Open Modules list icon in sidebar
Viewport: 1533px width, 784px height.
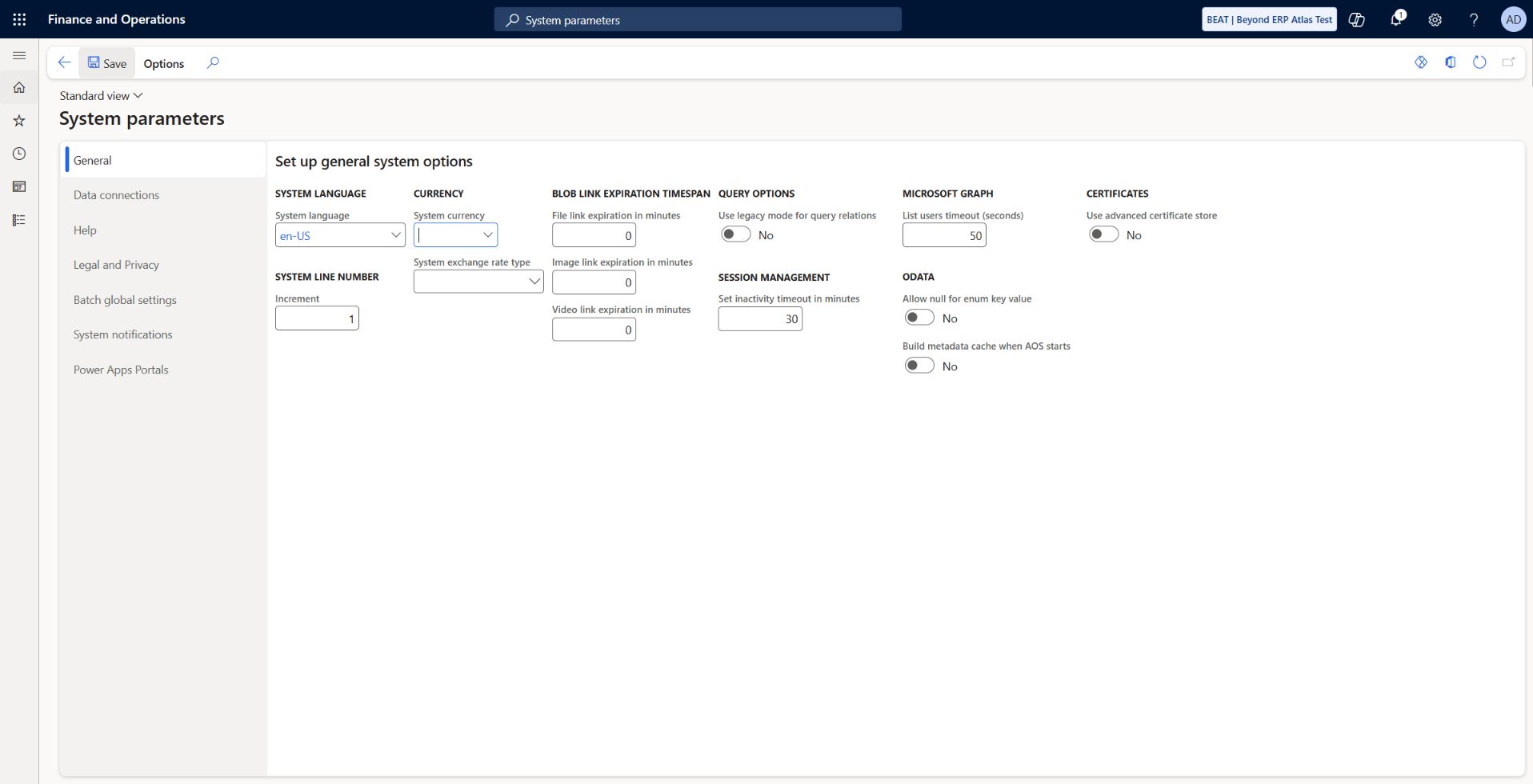click(19, 220)
